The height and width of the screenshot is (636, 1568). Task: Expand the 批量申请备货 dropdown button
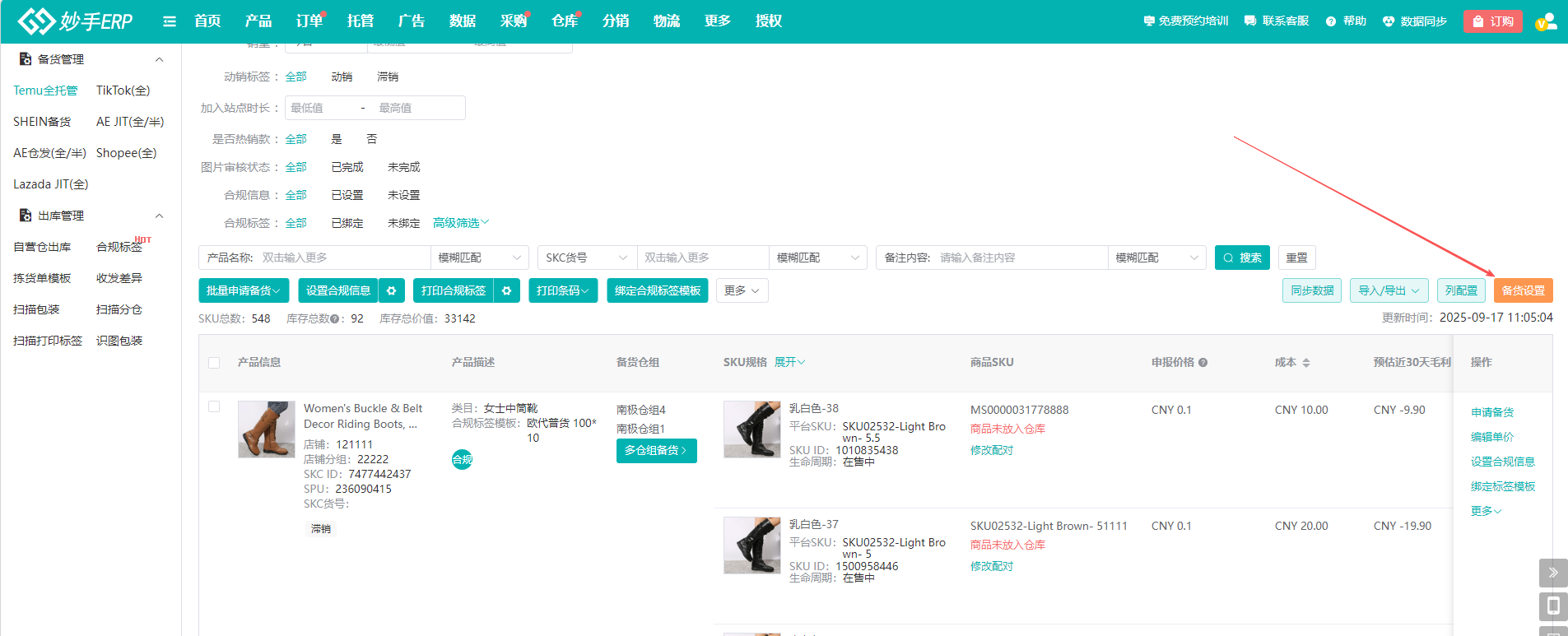click(244, 290)
